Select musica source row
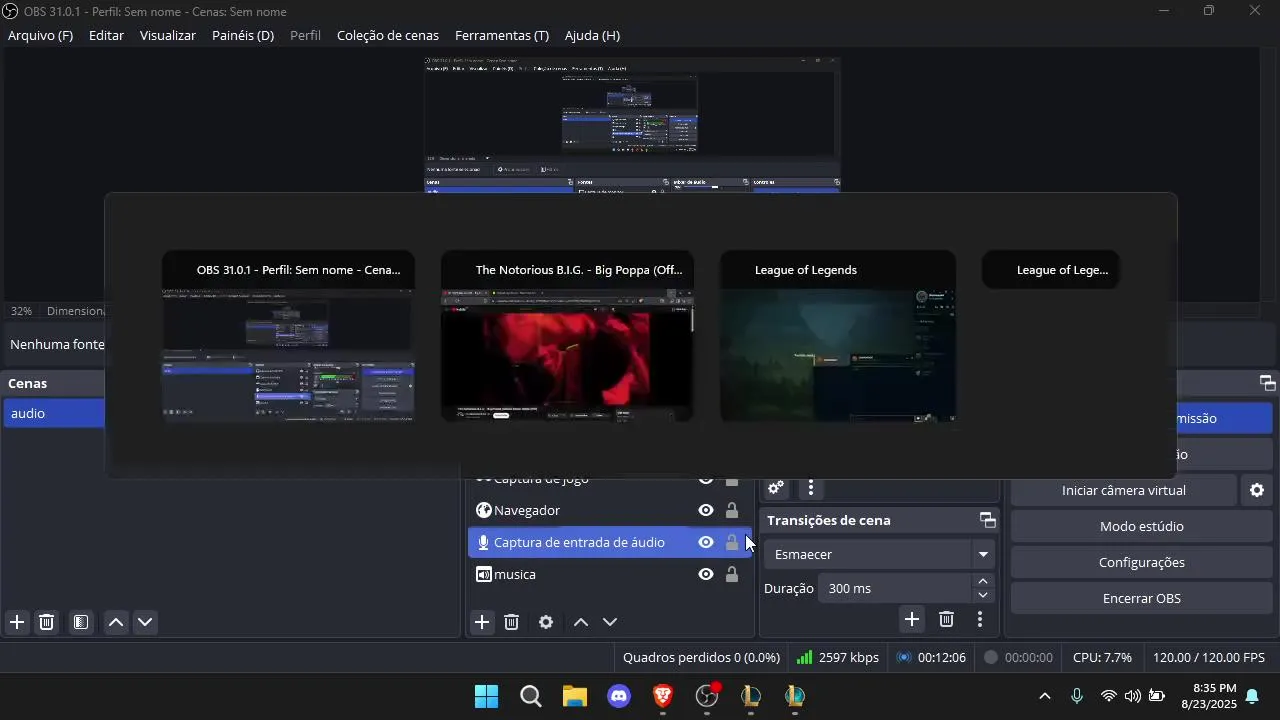 [x=610, y=574]
